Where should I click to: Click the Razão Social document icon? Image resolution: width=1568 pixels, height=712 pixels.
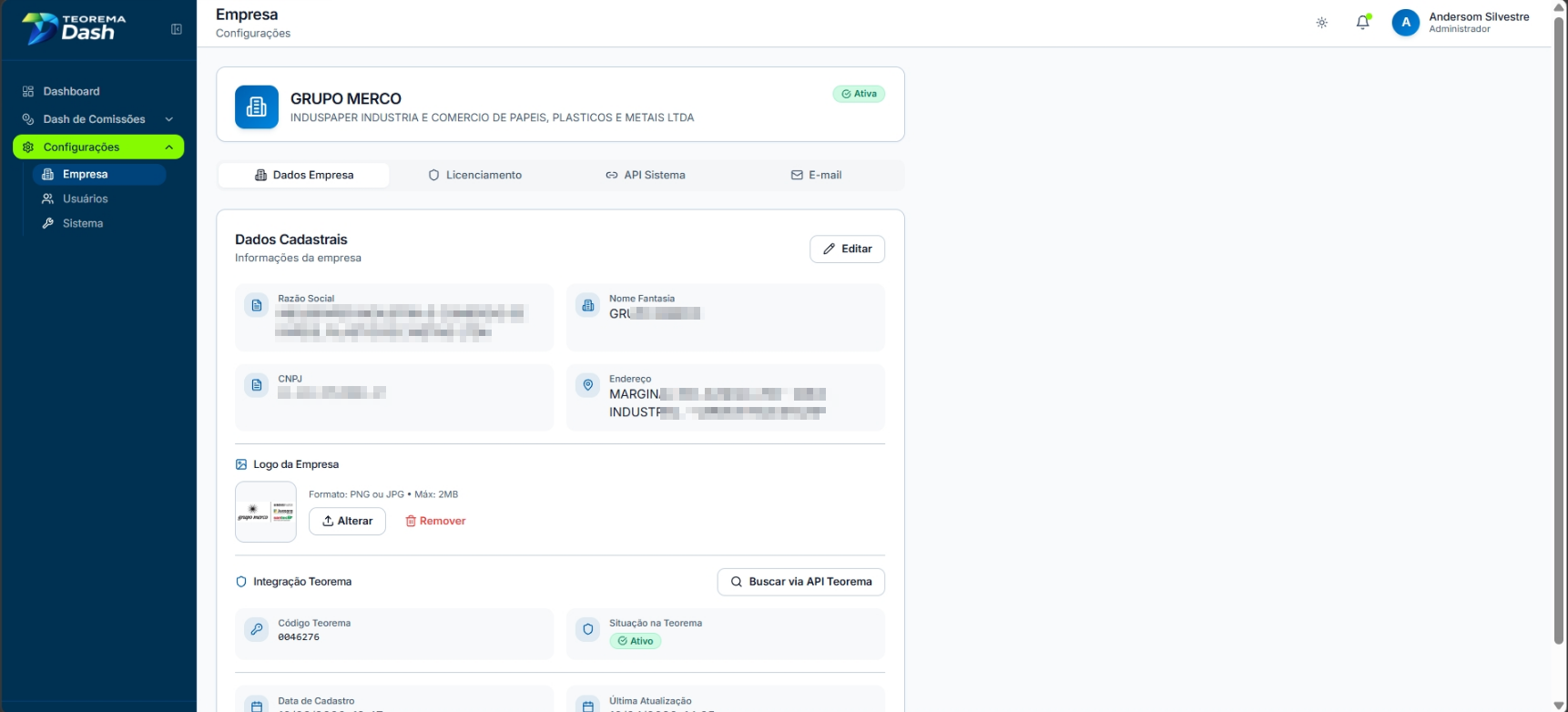[x=257, y=306]
